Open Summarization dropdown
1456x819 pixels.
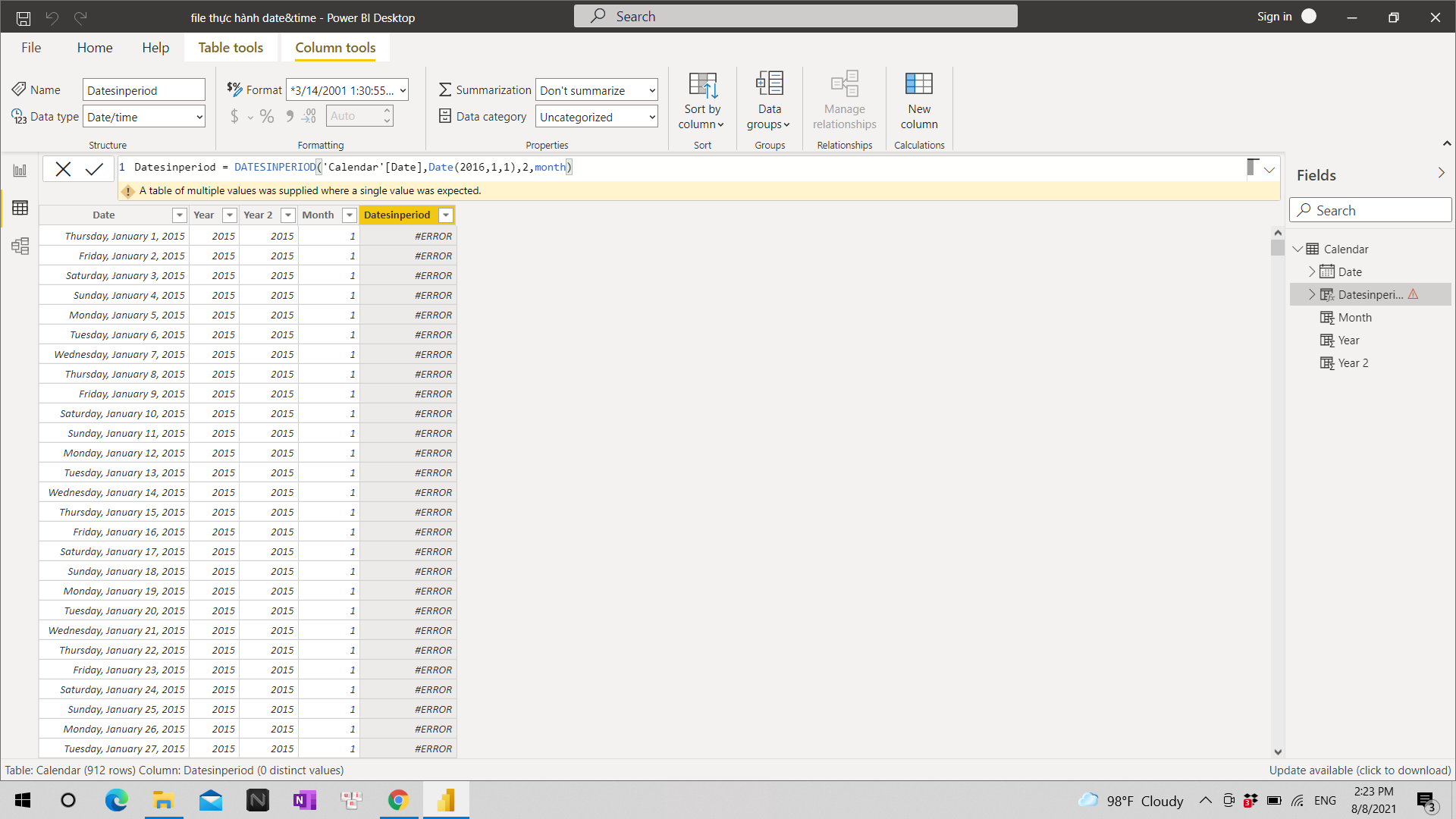[x=596, y=90]
